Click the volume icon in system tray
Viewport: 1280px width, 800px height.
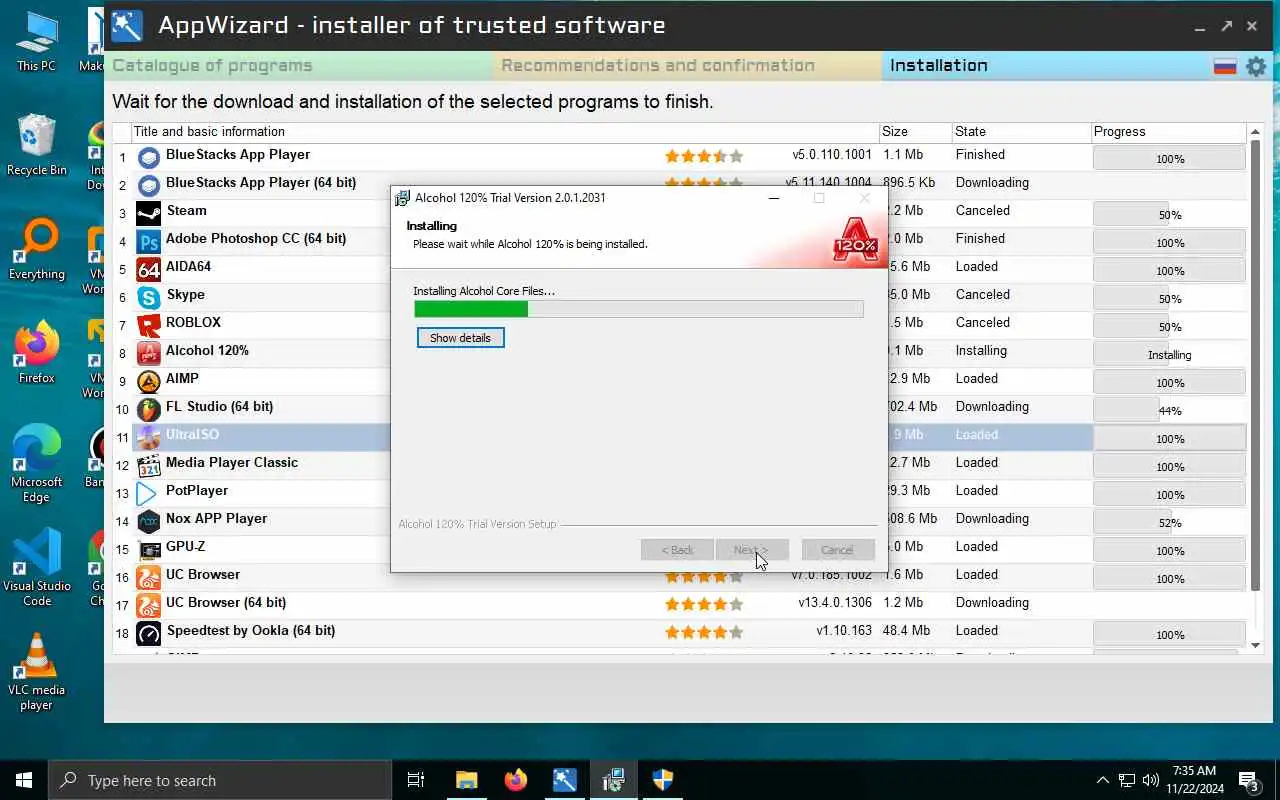tap(1150, 780)
